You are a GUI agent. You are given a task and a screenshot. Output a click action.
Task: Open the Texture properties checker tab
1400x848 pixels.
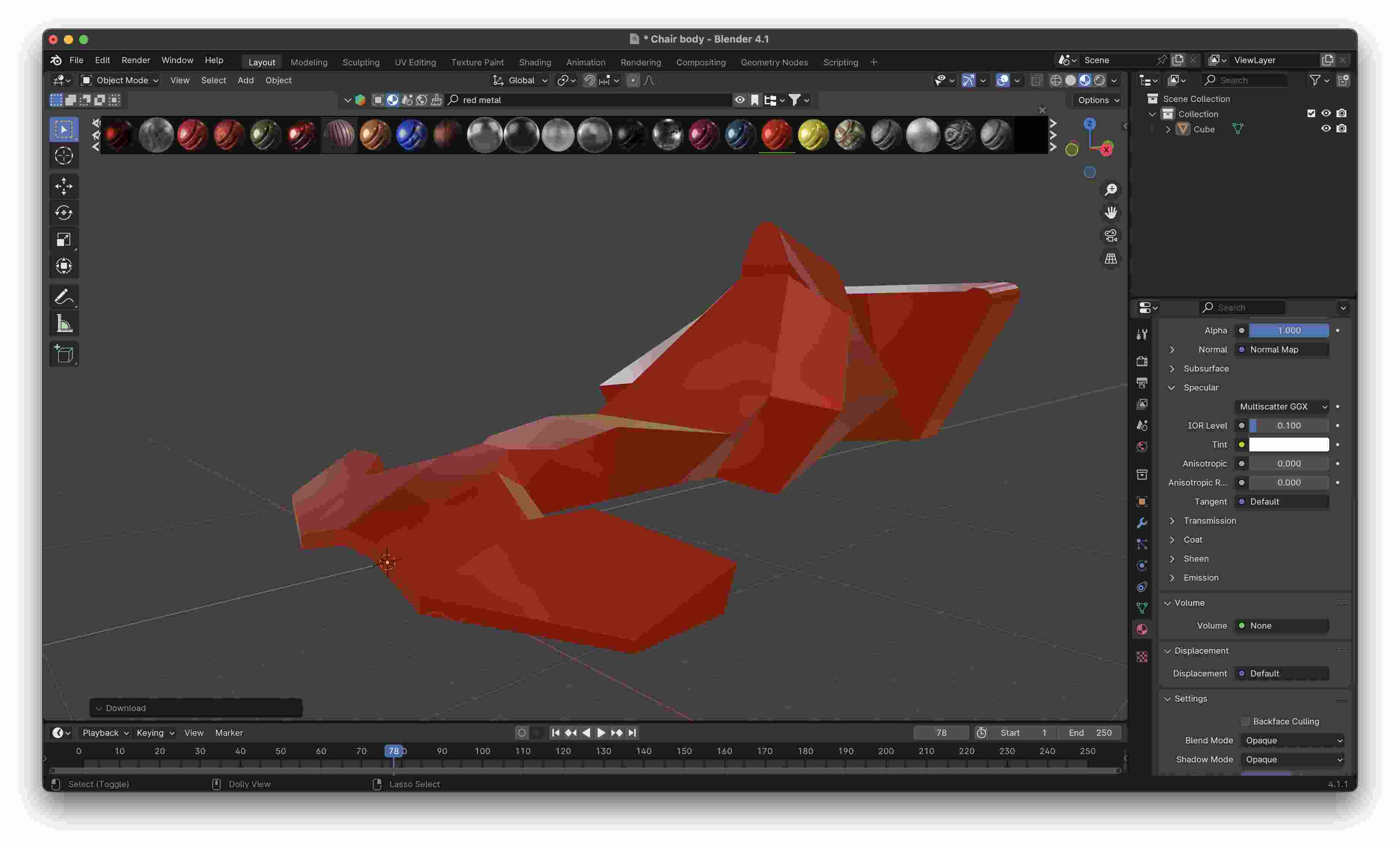[x=1141, y=657]
